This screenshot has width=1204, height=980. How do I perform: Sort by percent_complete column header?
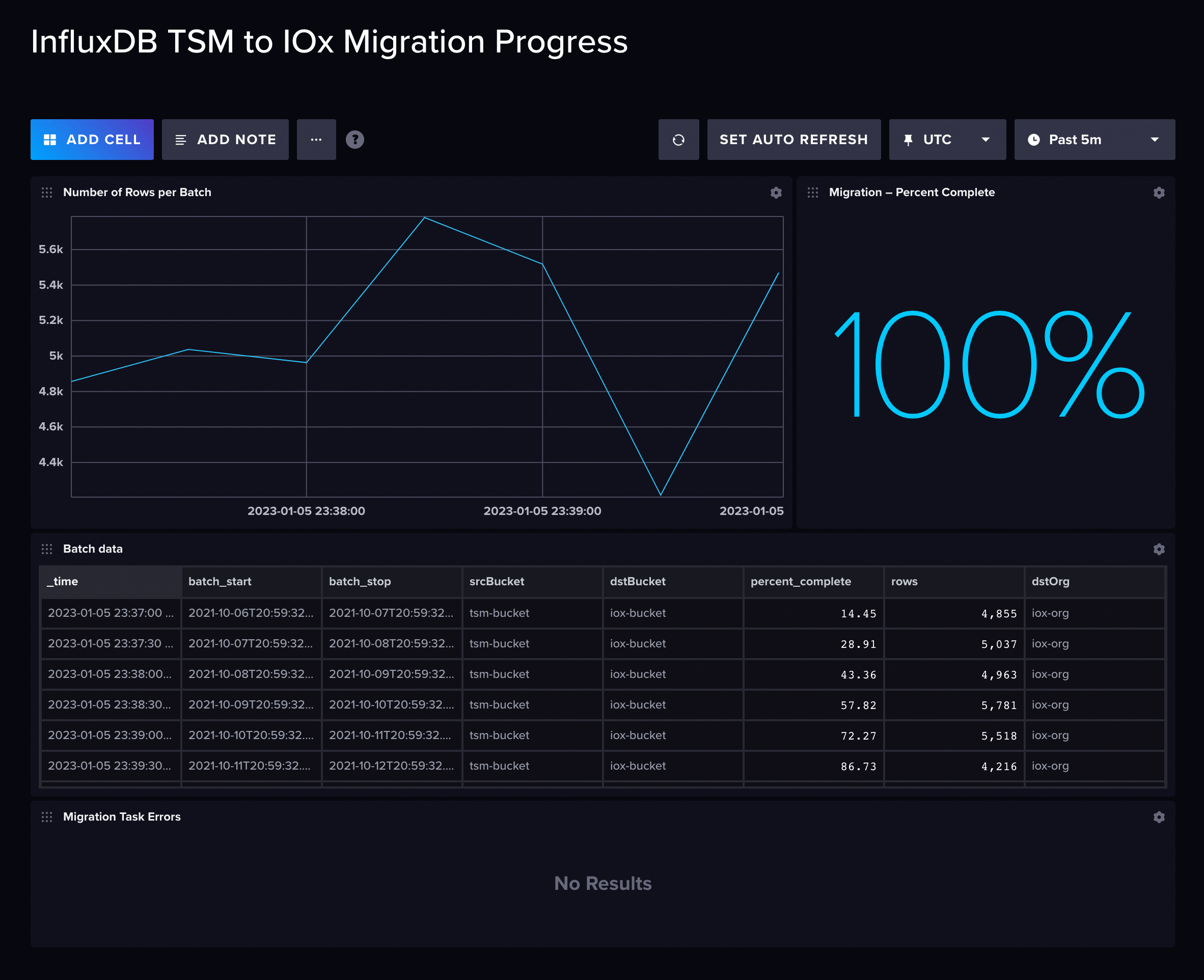coord(801,582)
